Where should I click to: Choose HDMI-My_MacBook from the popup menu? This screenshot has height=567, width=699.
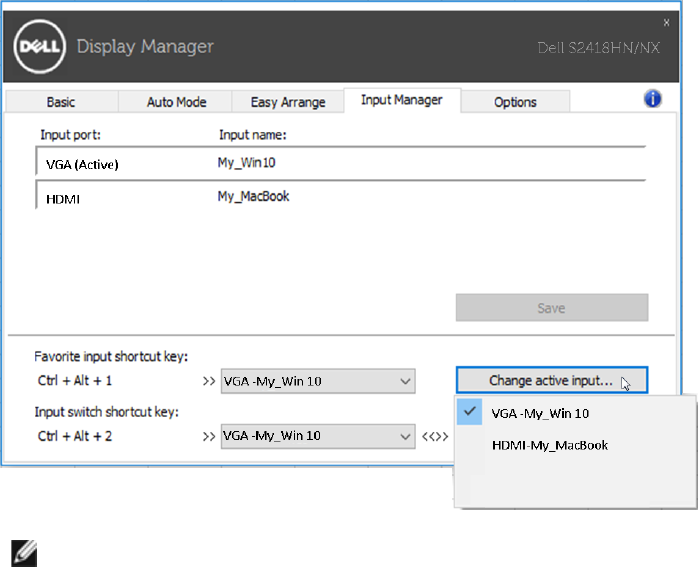pos(550,445)
